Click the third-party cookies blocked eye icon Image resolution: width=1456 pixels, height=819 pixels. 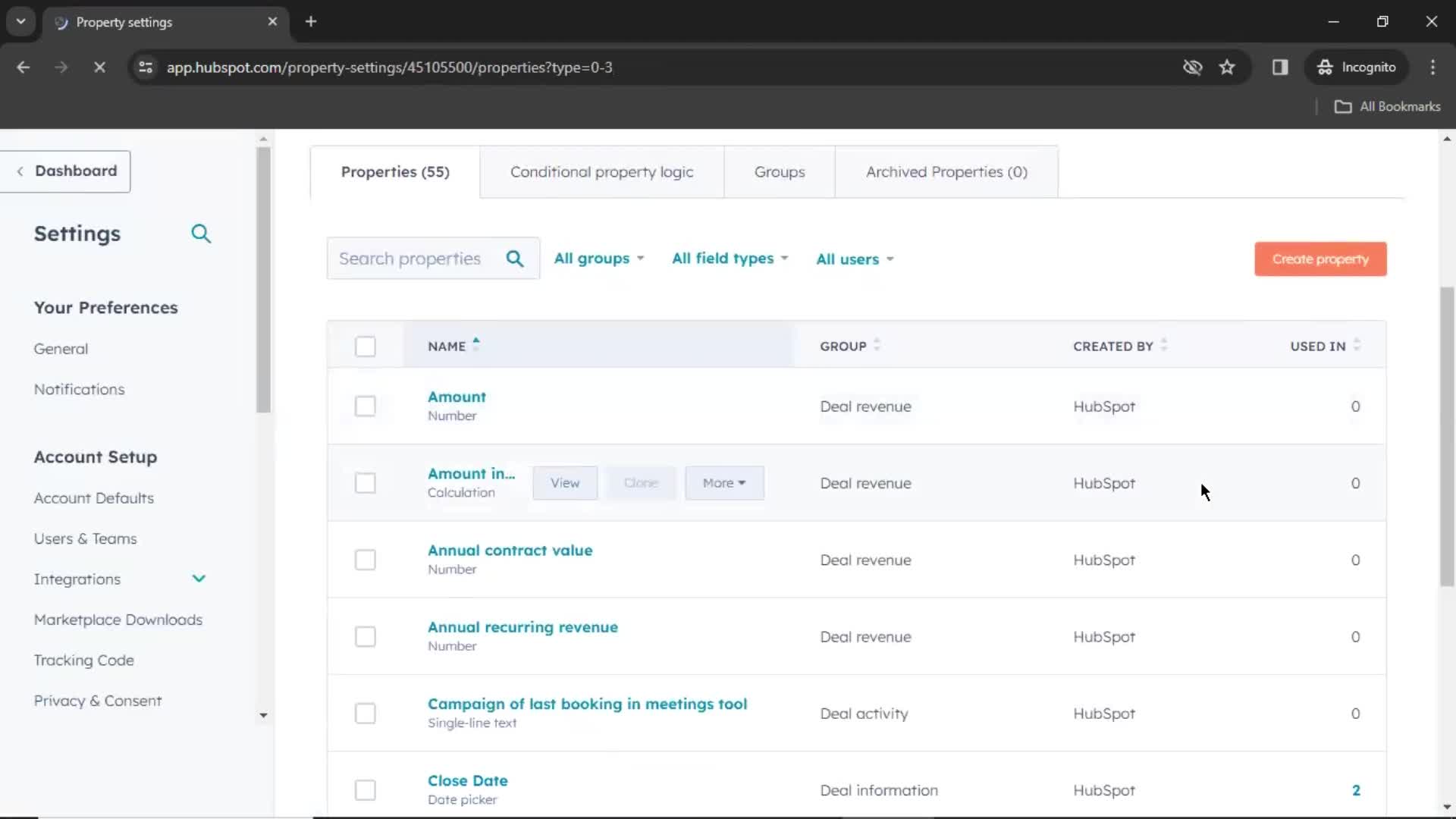1192,67
